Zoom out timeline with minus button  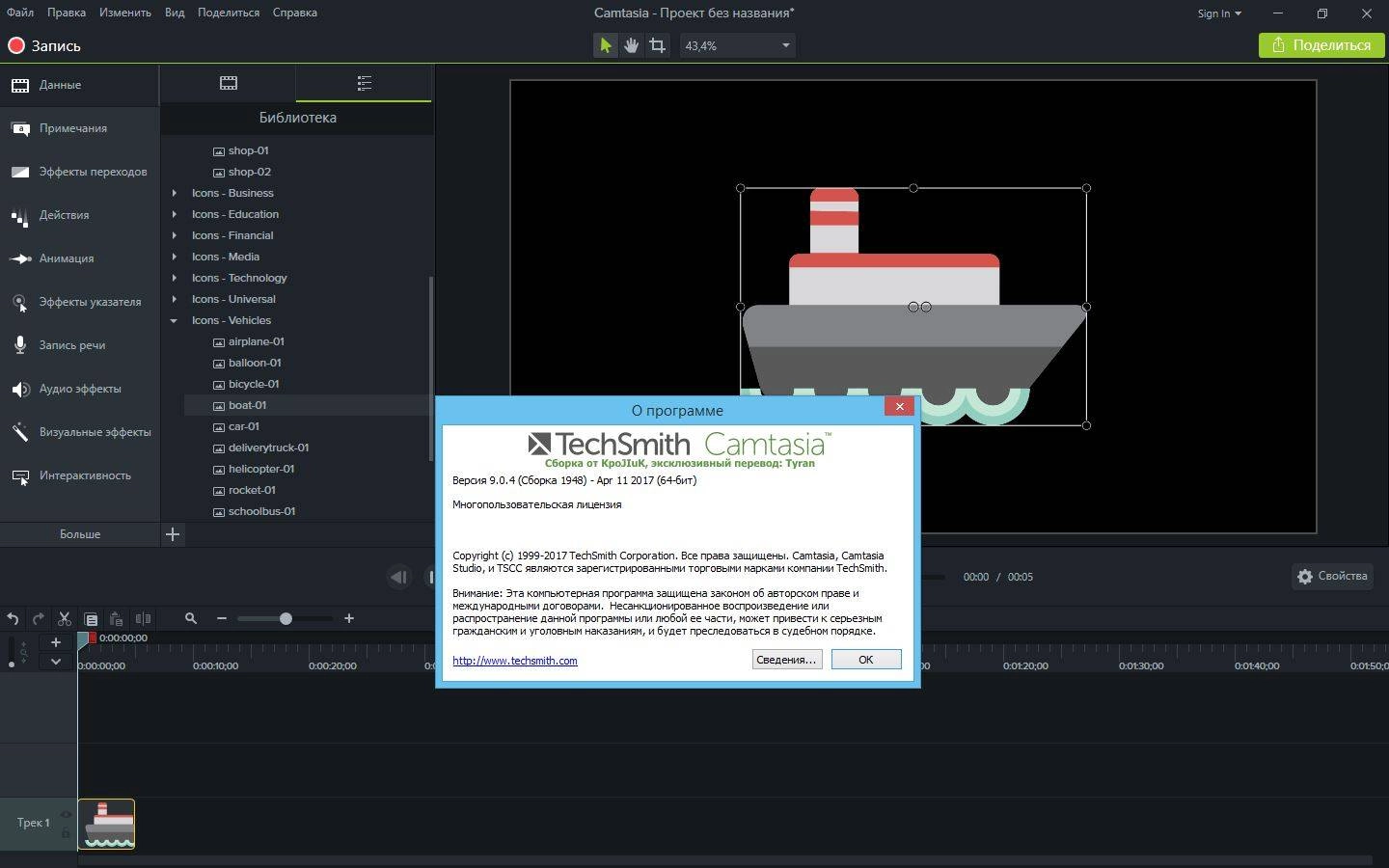click(x=222, y=618)
